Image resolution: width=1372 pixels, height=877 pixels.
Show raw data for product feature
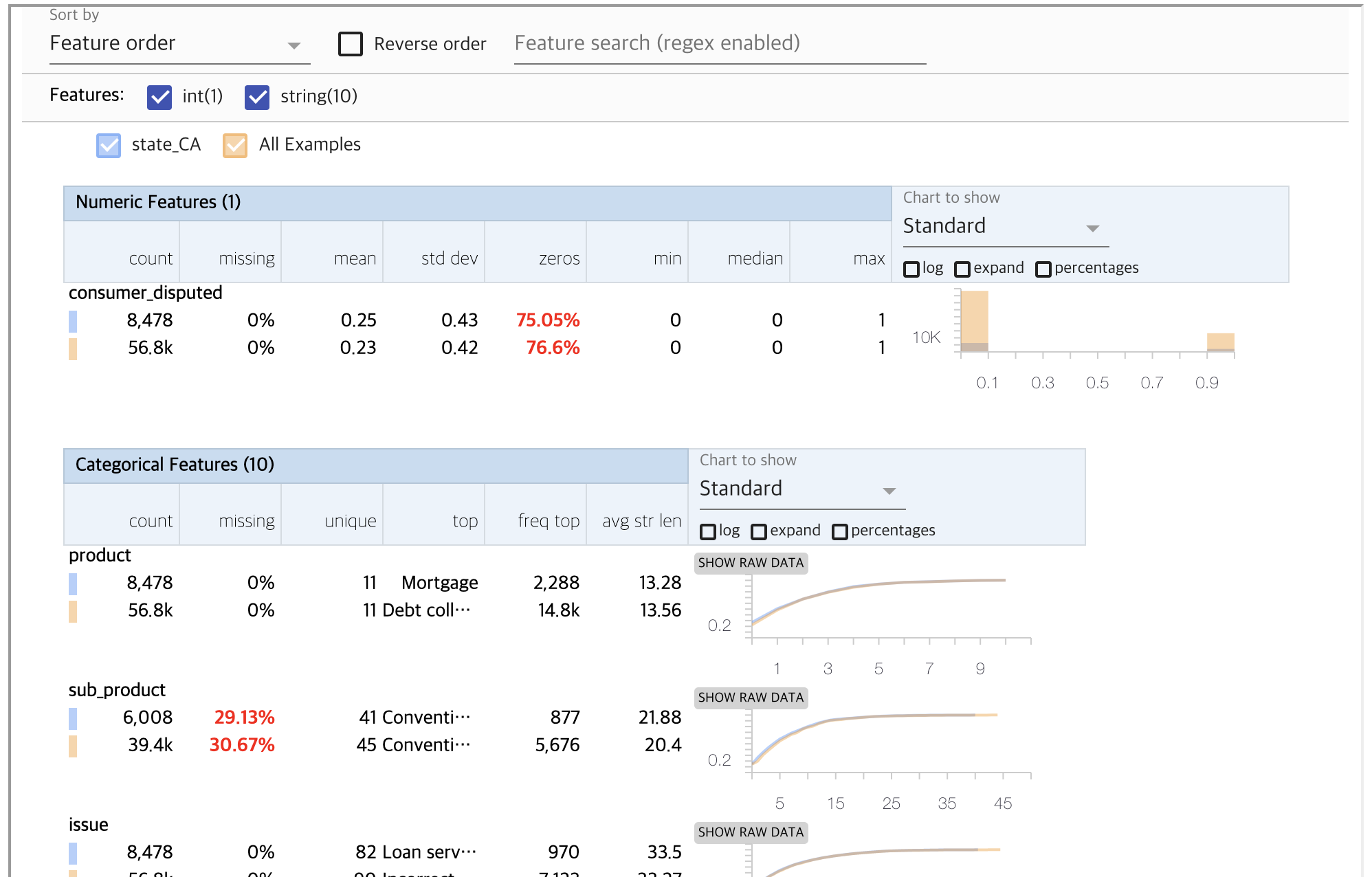click(x=751, y=563)
